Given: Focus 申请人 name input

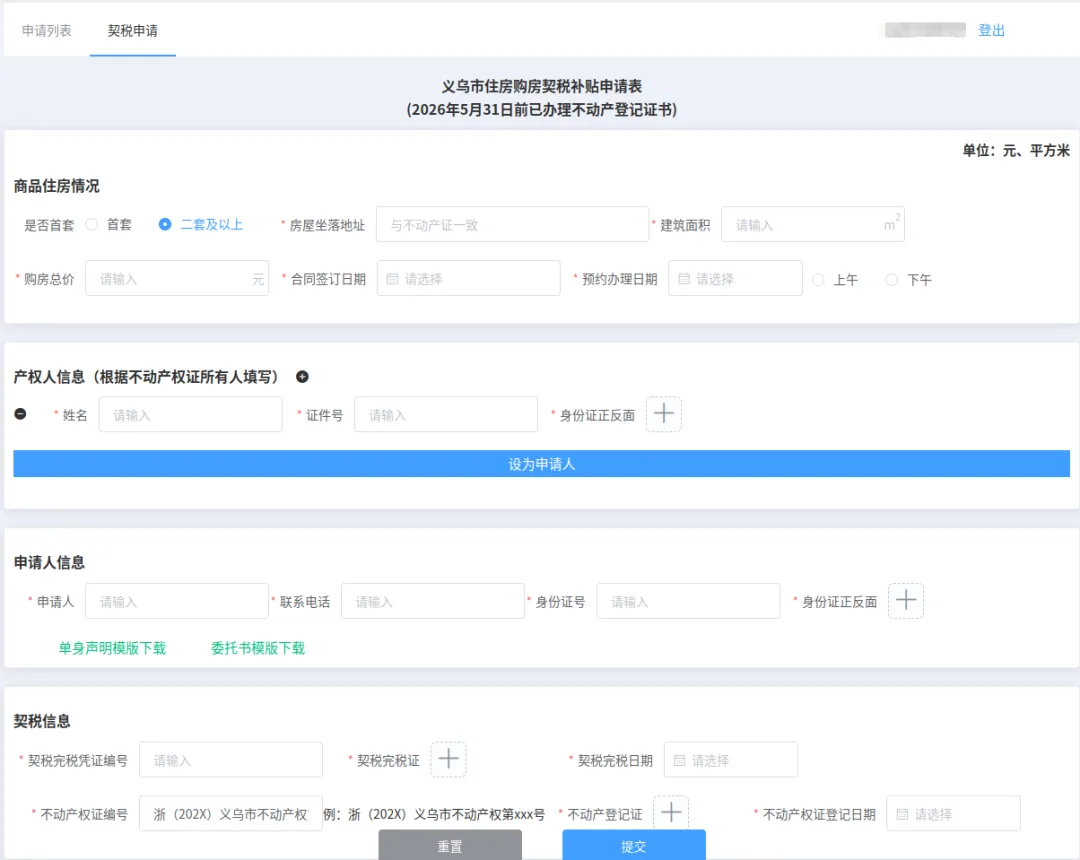Looking at the screenshot, I should [177, 601].
